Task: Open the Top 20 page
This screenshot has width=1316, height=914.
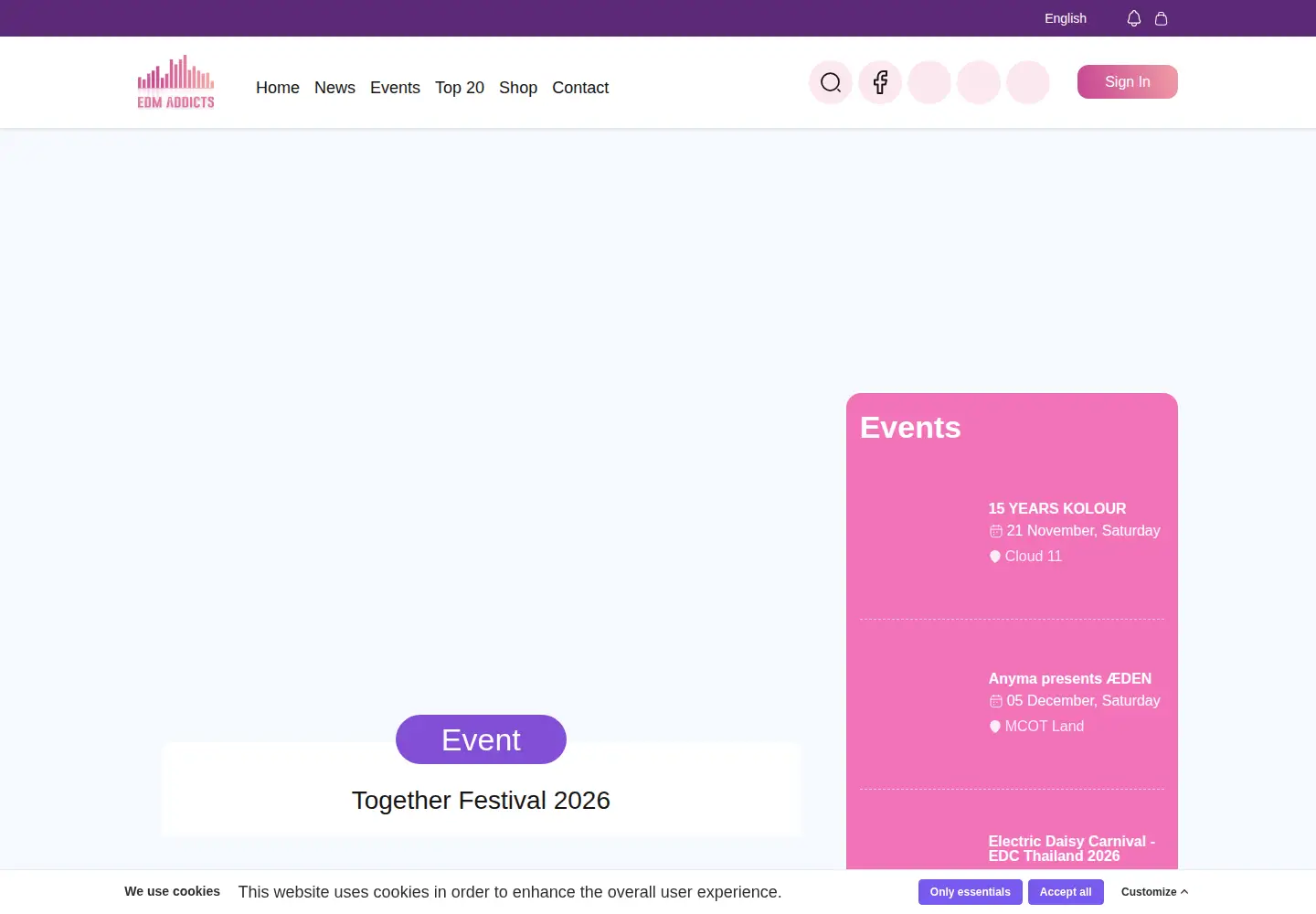Action: (x=460, y=88)
